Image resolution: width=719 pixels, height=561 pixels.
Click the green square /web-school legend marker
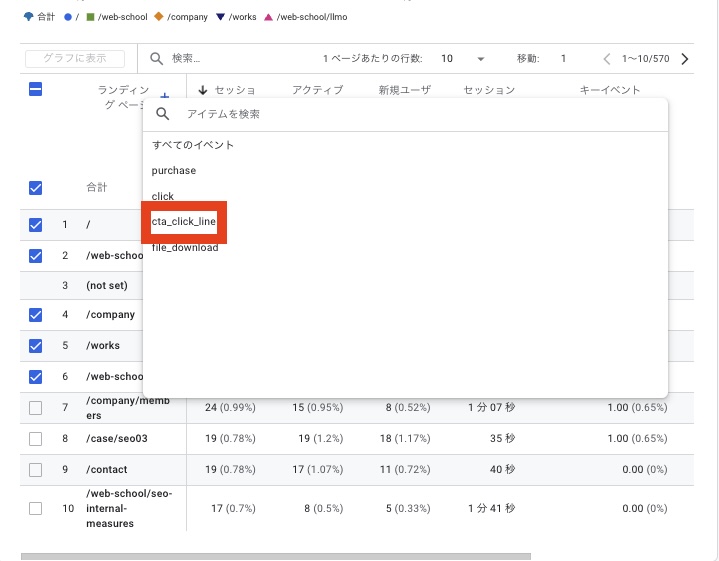pyautogui.click(x=90, y=17)
